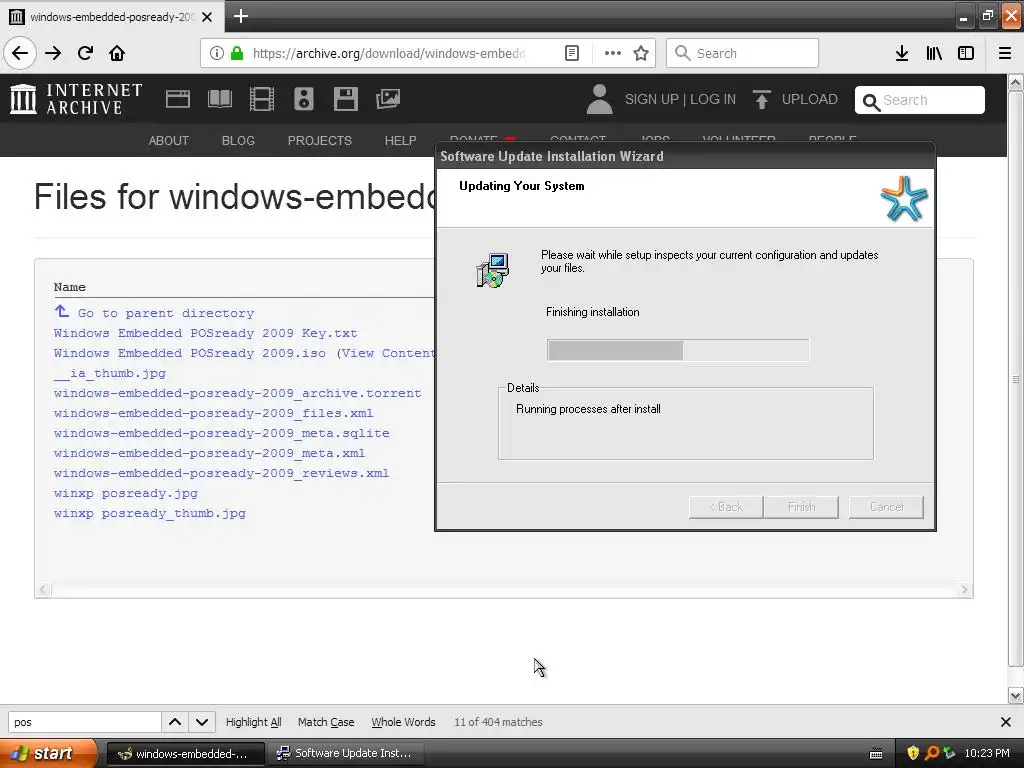Show site information icon in address bar
1024x768 pixels.
[217, 53]
